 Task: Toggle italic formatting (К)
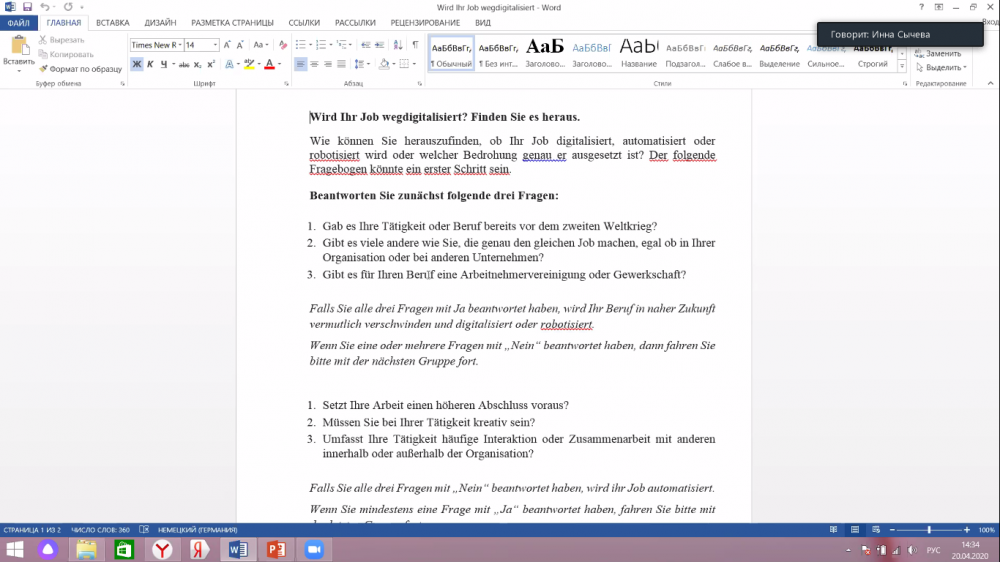[150, 64]
